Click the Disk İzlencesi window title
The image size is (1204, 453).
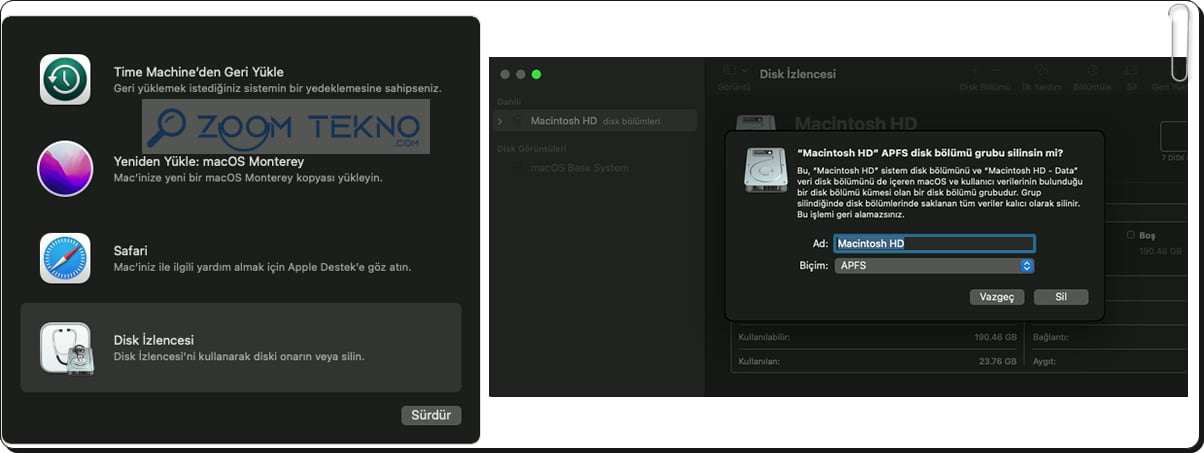coord(798,74)
